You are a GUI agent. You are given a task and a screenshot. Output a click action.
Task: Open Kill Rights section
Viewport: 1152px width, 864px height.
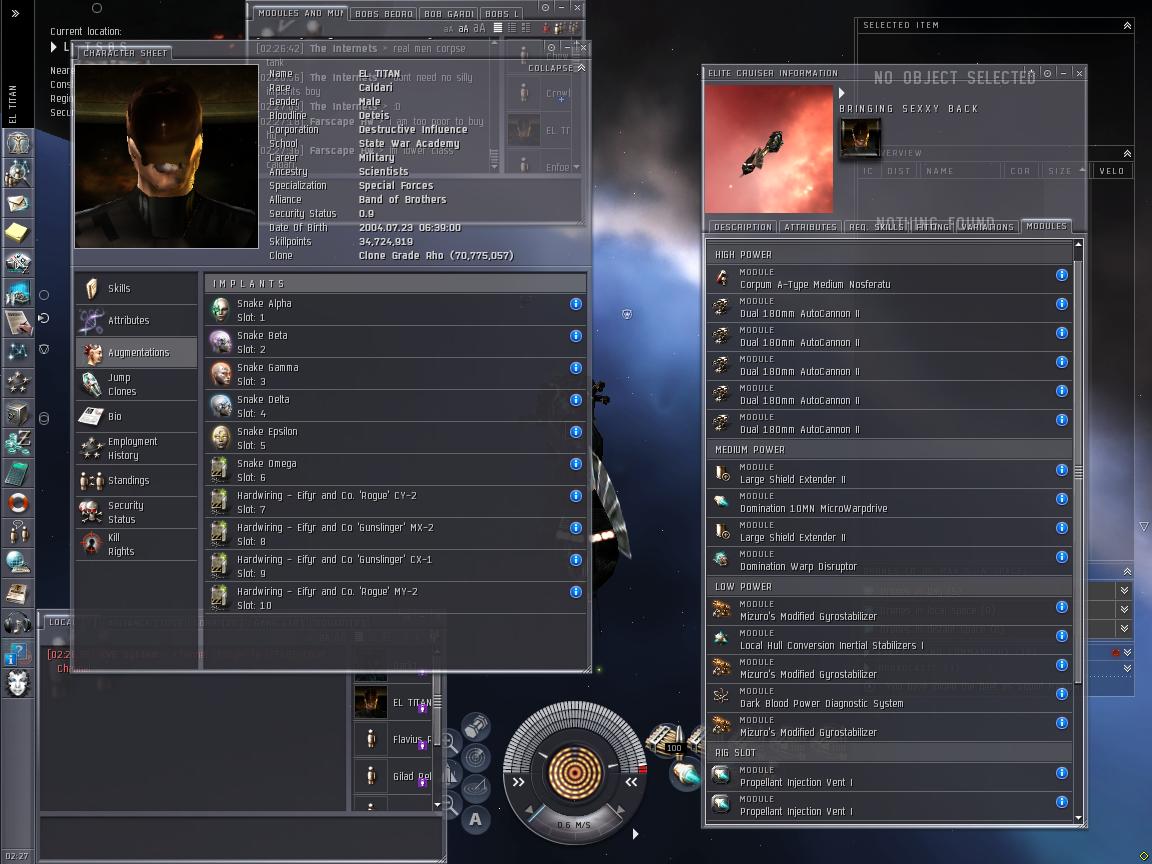coord(137,544)
